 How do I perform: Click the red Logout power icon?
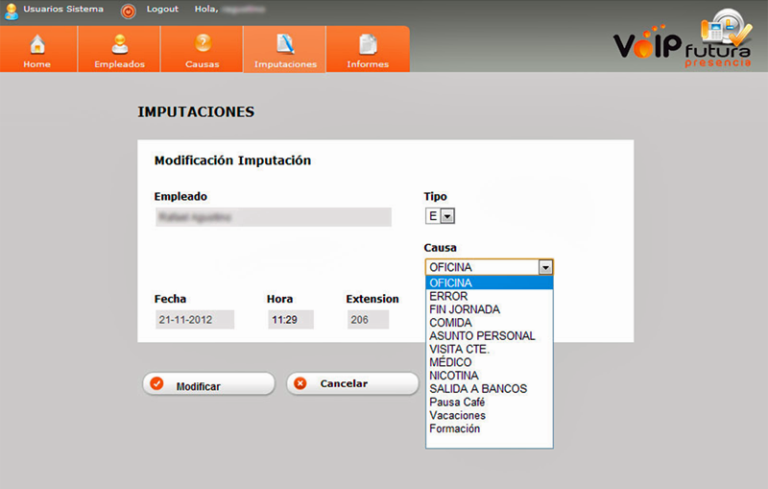[x=128, y=11]
